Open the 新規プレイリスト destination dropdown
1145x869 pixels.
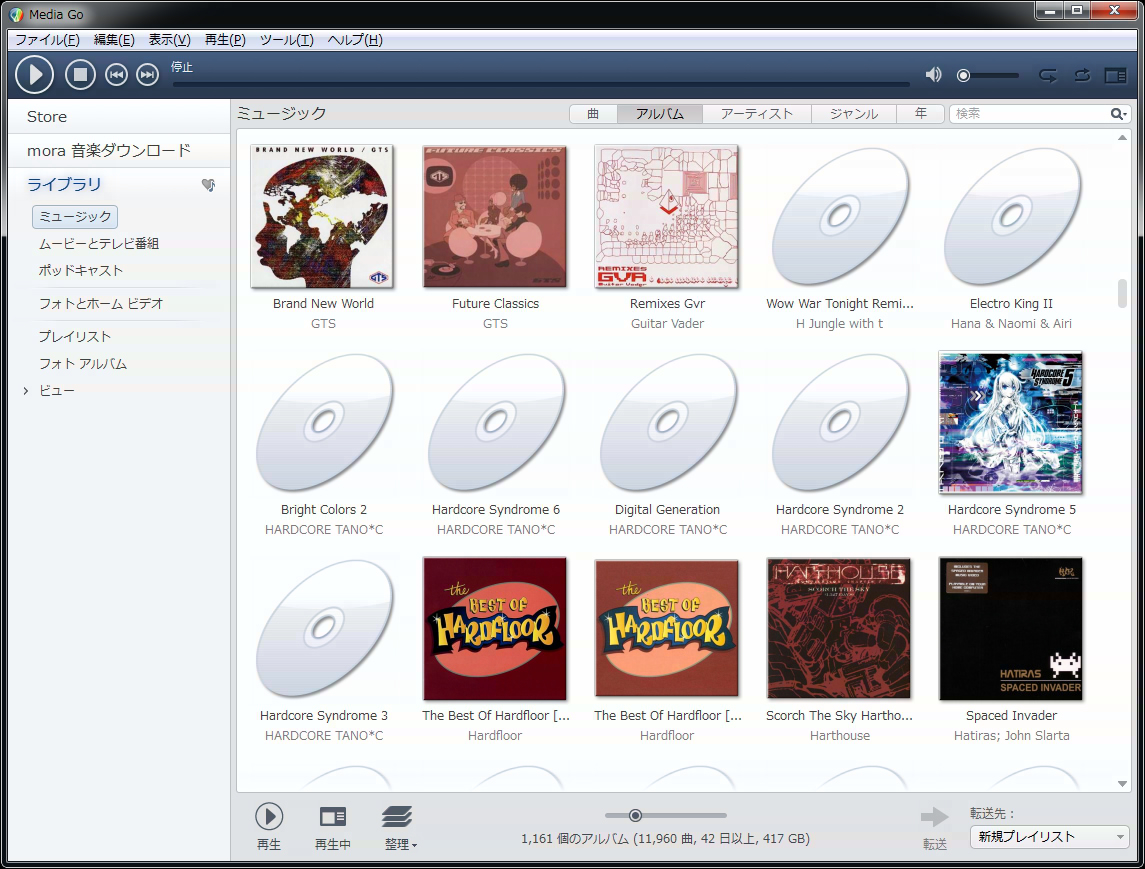coord(1049,837)
